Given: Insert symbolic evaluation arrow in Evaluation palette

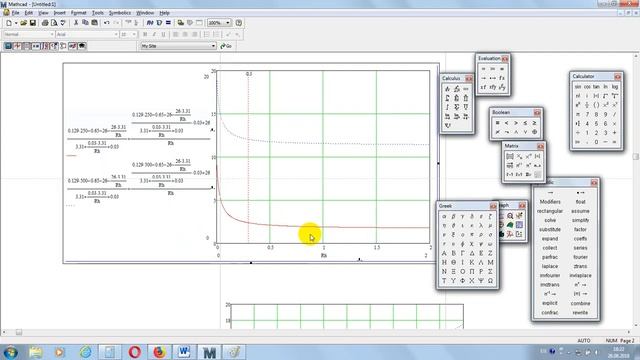Looking at the screenshot, I should click(483, 78).
